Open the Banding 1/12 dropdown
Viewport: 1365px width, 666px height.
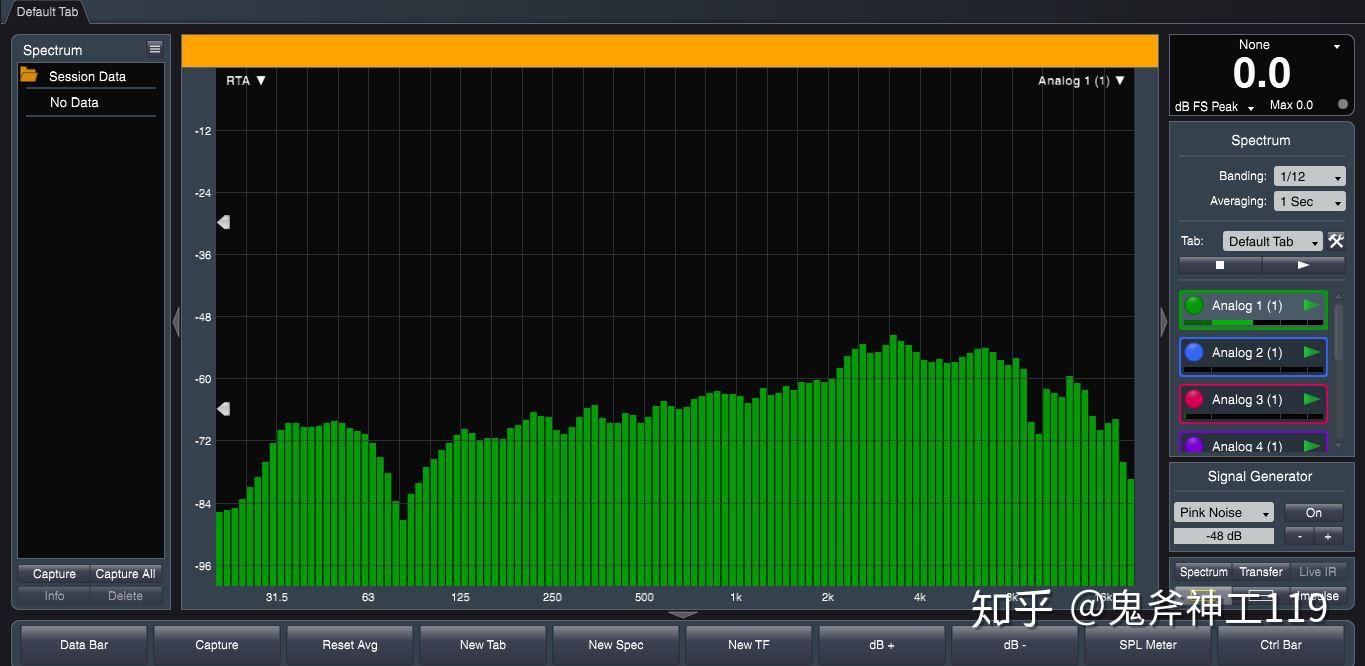(1309, 176)
